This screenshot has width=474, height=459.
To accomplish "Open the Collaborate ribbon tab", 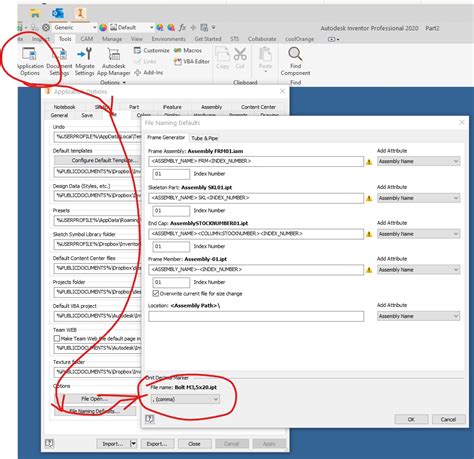I will (262, 39).
